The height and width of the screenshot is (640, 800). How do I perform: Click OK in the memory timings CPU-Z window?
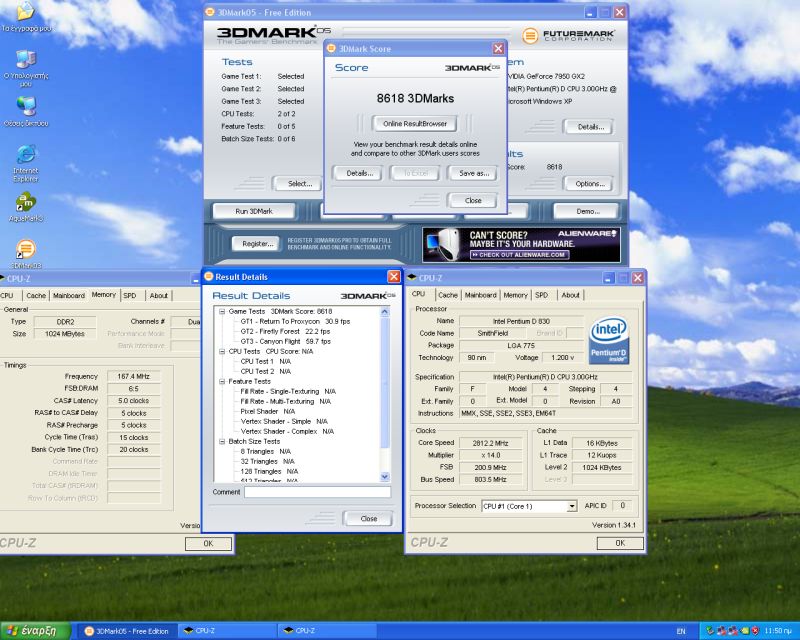[x=208, y=544]
